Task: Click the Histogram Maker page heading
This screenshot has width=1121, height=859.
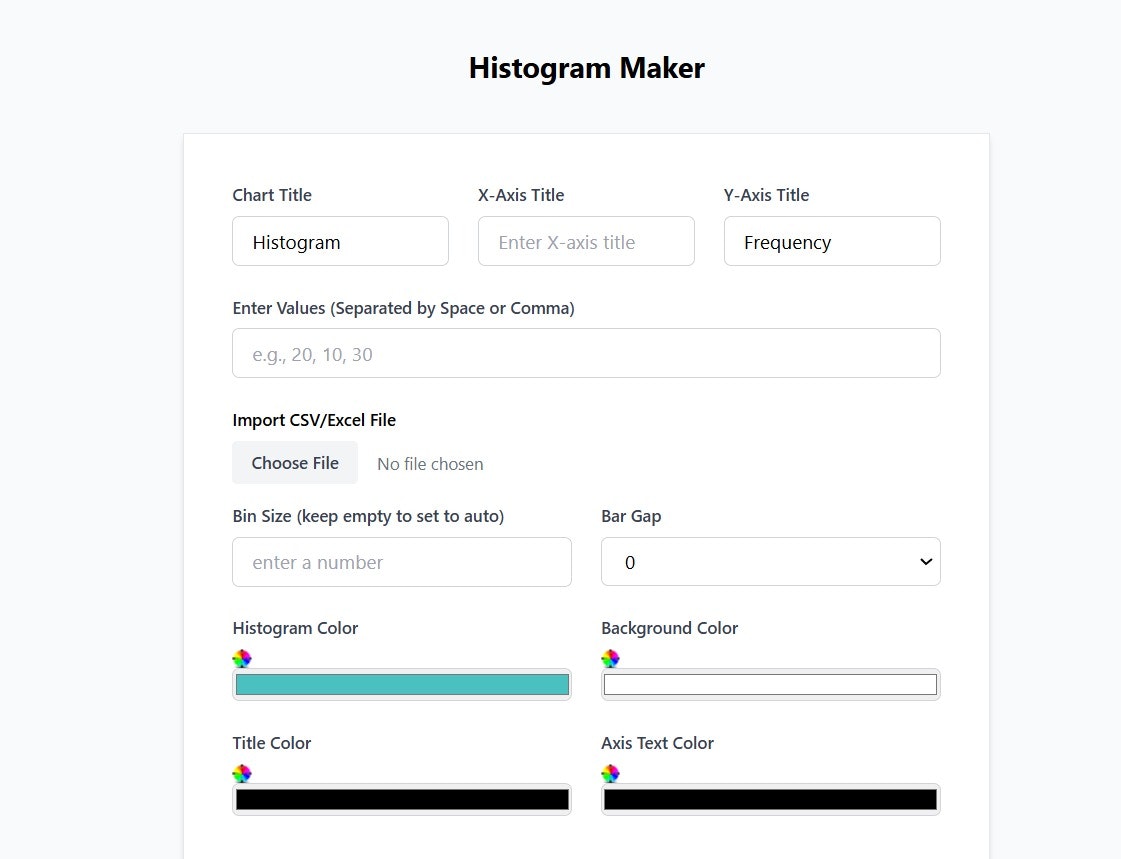Action: (586, 67)
